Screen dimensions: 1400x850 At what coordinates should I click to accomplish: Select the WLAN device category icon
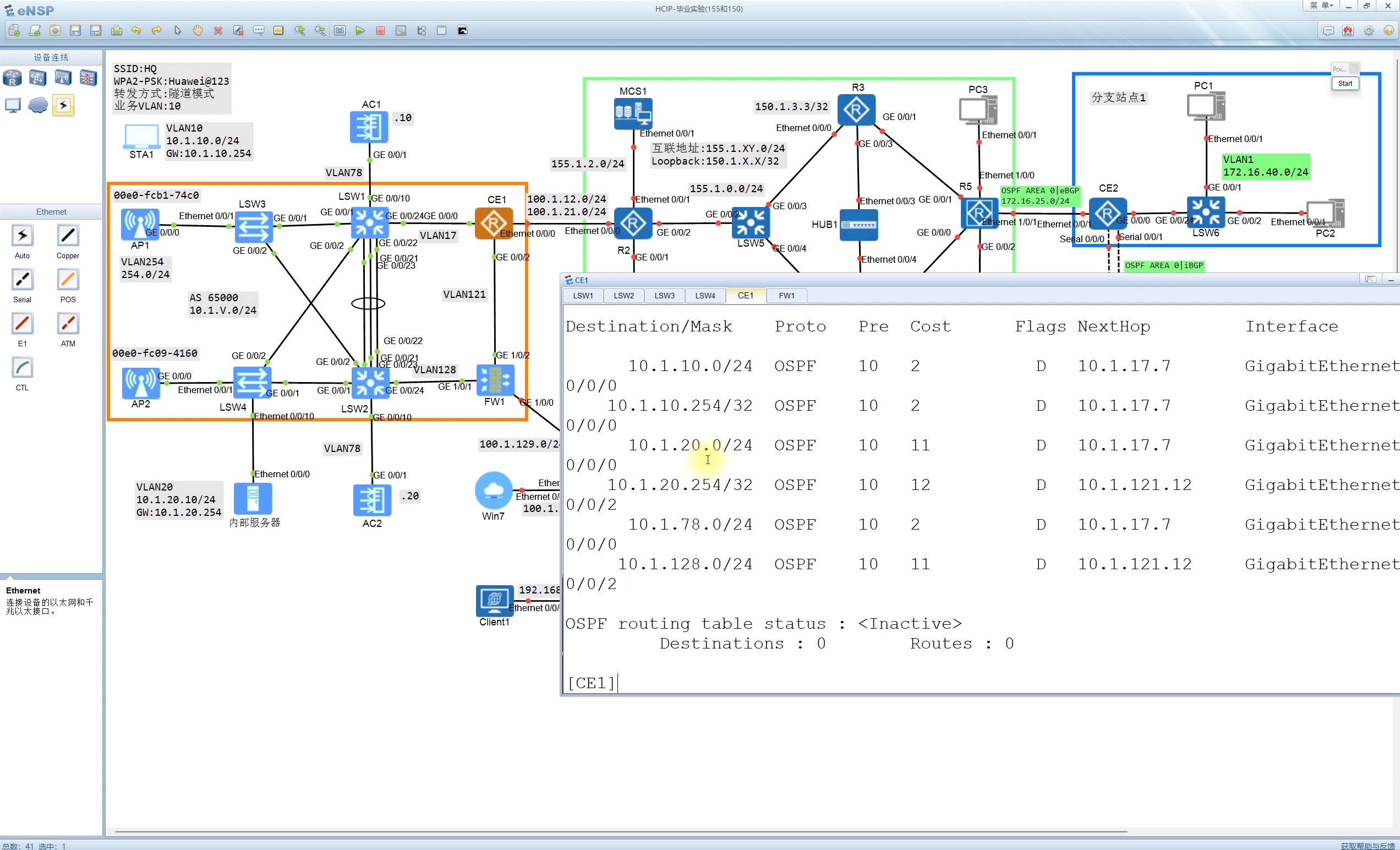click(63, 78)
